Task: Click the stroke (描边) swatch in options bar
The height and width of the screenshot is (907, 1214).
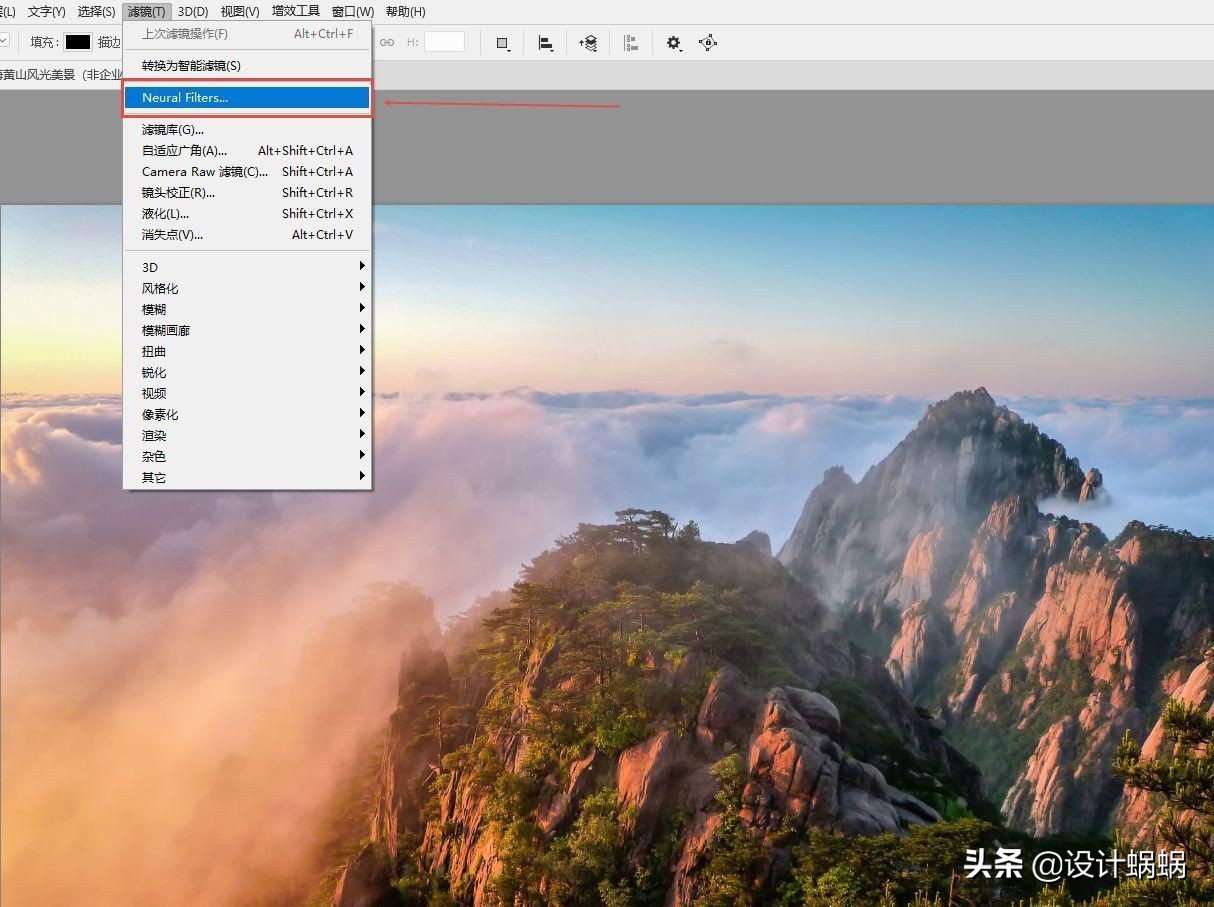Action: 108,42
